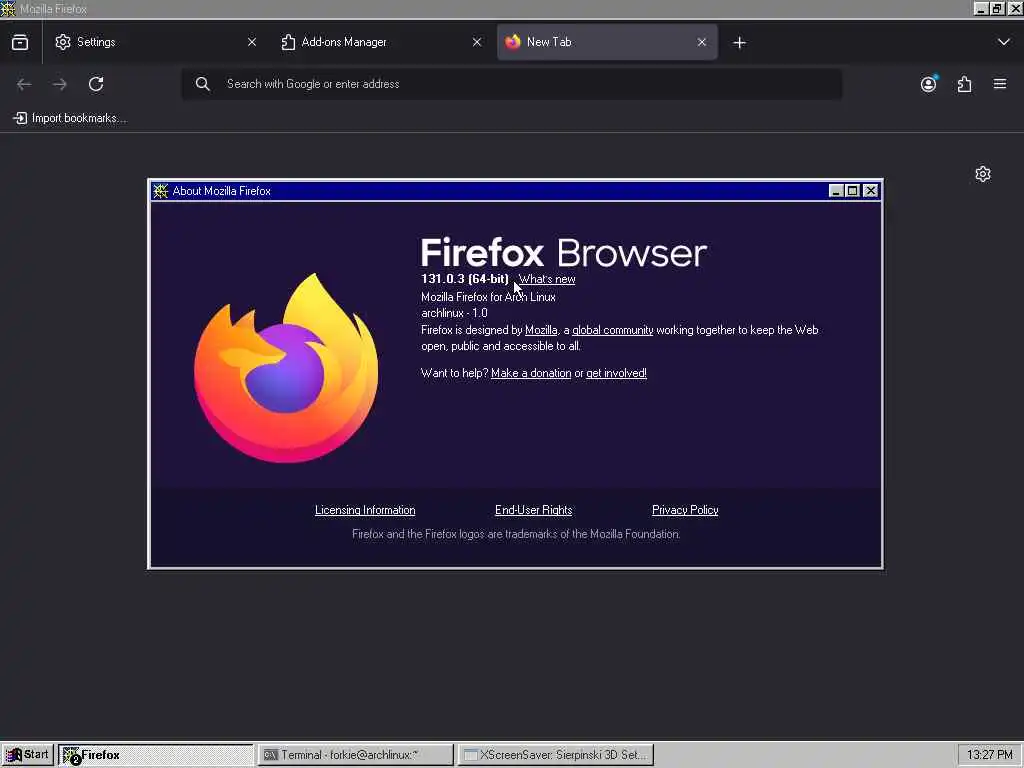Click Make a donation link
1024x768 pixels.
coord(531,374)
